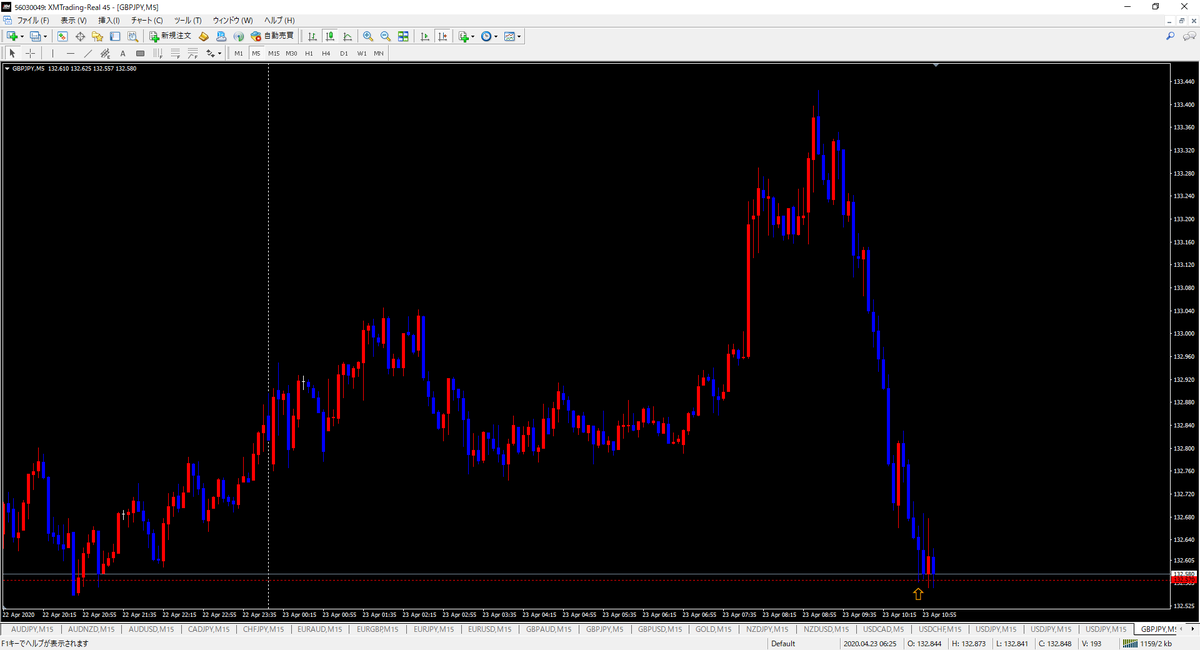Switch to the GOLD,M15 chart tab
The image size is (1200, 650).
point(711,629)
